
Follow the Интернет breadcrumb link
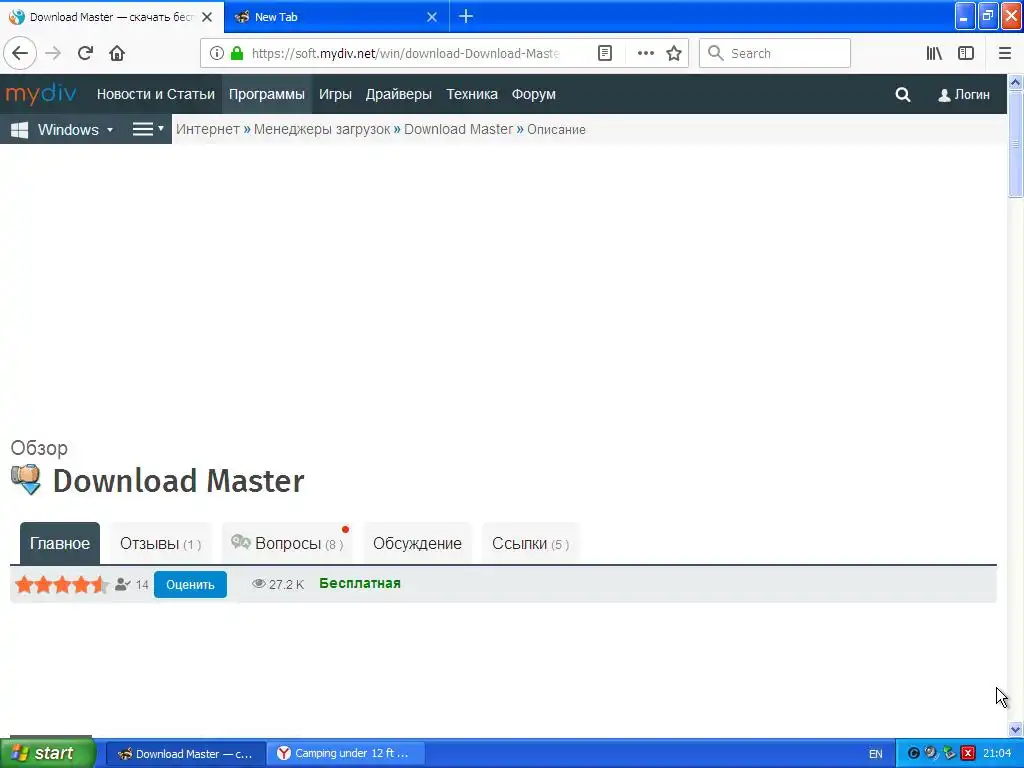coord(208,129)
